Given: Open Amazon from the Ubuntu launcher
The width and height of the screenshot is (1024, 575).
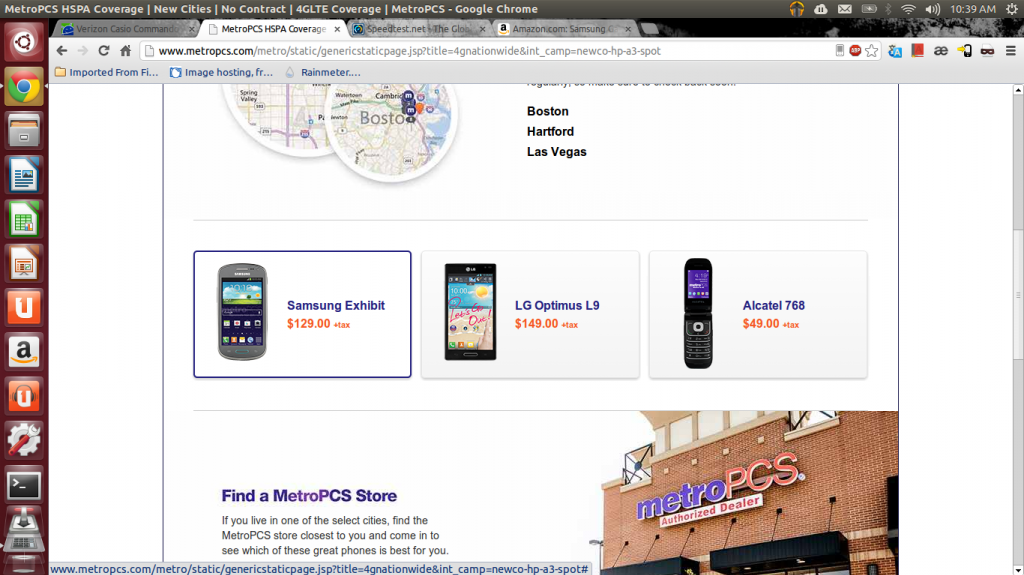Looking at the screenshot, I should (24, 351).
